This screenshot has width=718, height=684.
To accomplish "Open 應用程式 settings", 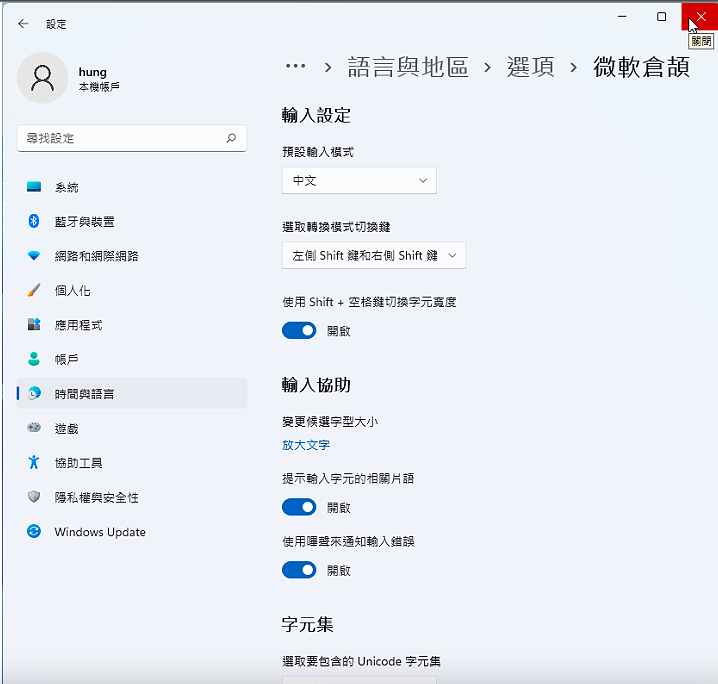I will (132, 325).
